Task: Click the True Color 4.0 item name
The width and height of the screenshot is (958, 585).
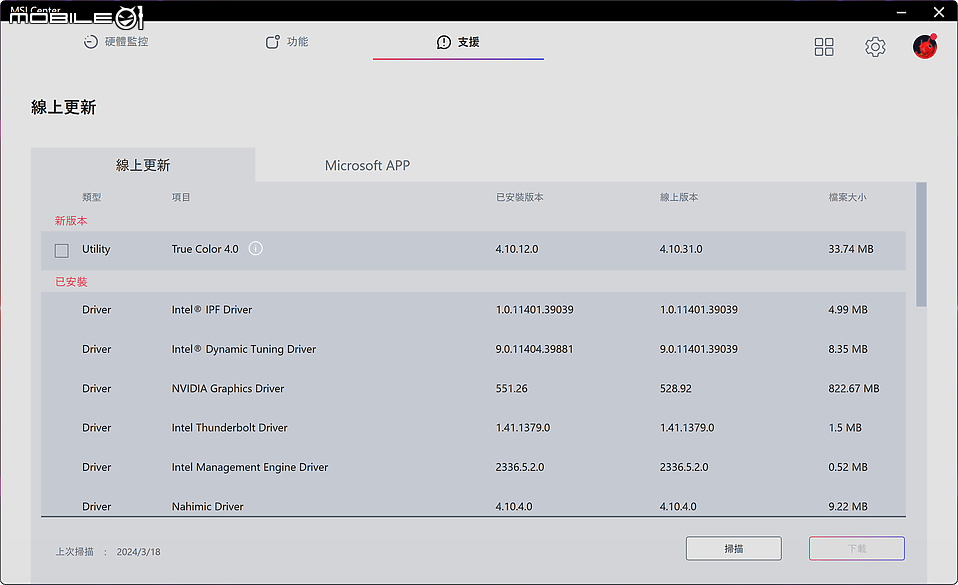Action: pyautogui.click(x=205, y=249)
